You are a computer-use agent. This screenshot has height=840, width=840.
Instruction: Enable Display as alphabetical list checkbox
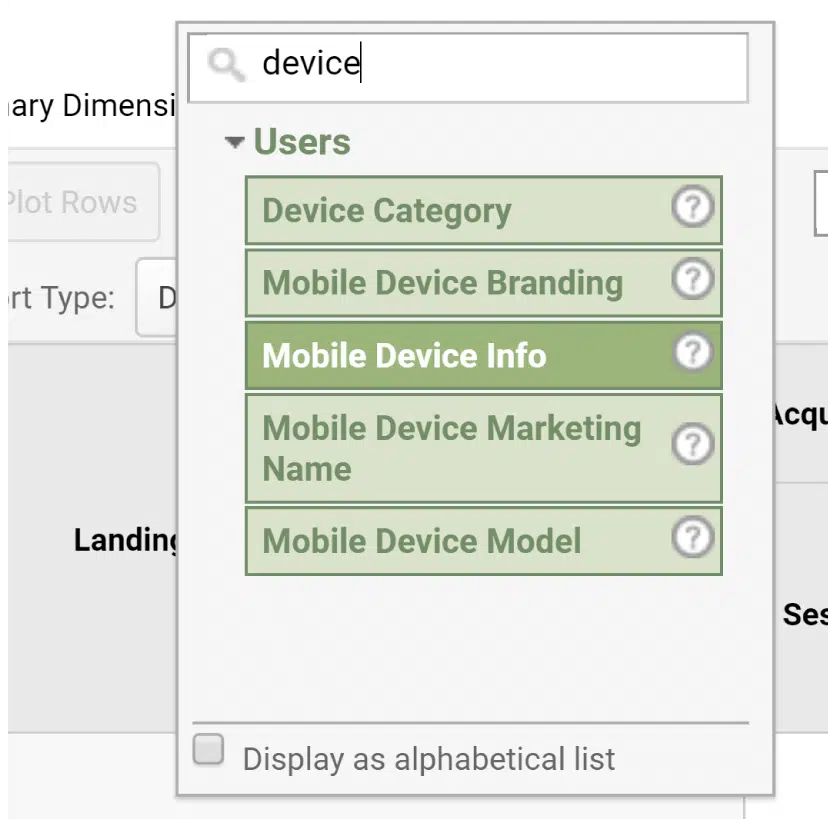coord(209,750)
